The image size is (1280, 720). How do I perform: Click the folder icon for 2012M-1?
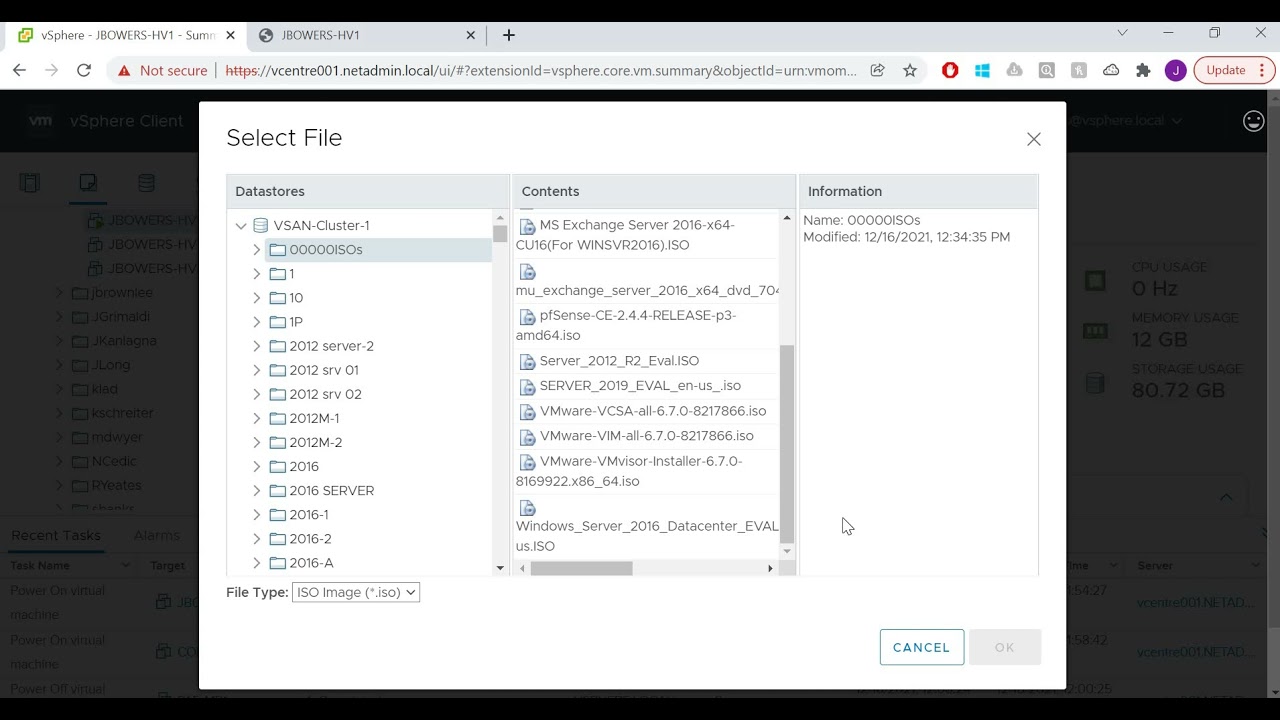click(x=278, y=418)
